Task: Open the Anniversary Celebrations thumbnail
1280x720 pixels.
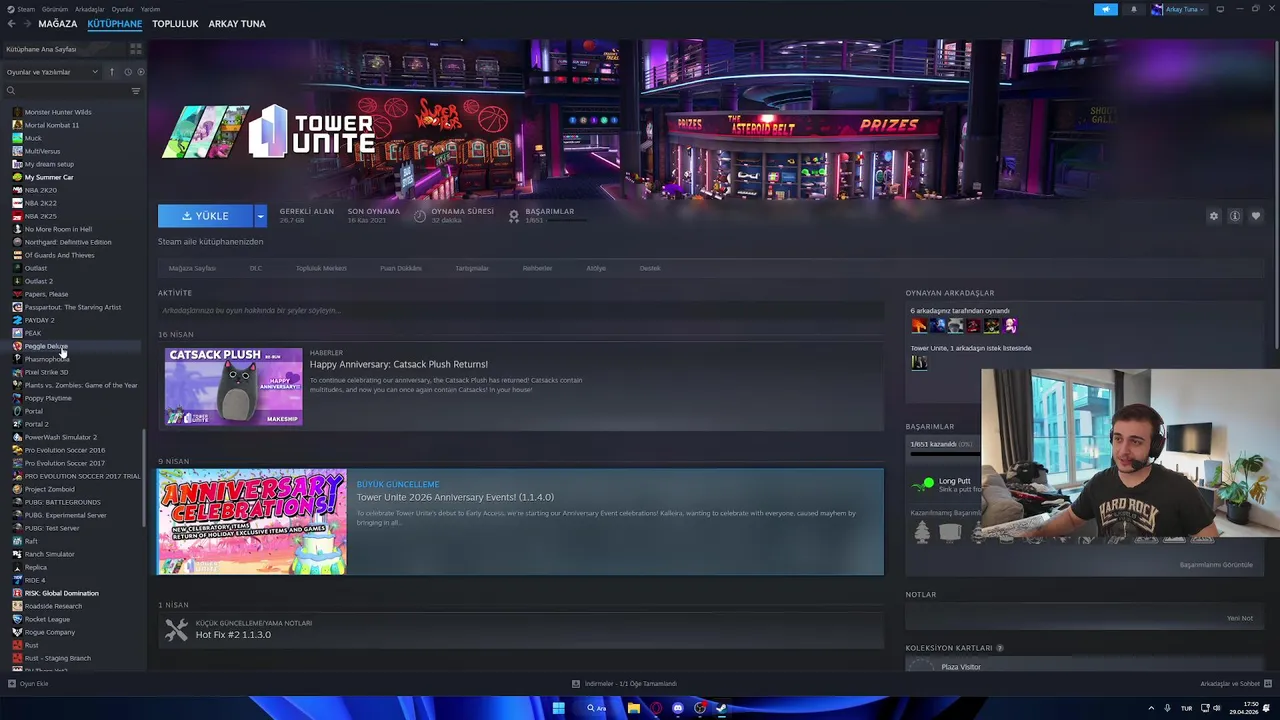Action: pos(252,522)
